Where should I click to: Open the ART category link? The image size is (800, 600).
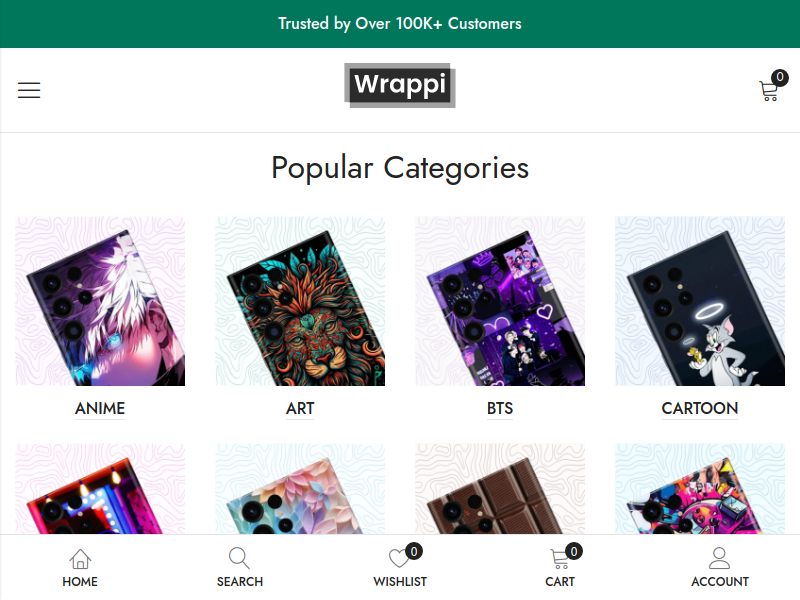pyautogui.click(x=300, y=408)
